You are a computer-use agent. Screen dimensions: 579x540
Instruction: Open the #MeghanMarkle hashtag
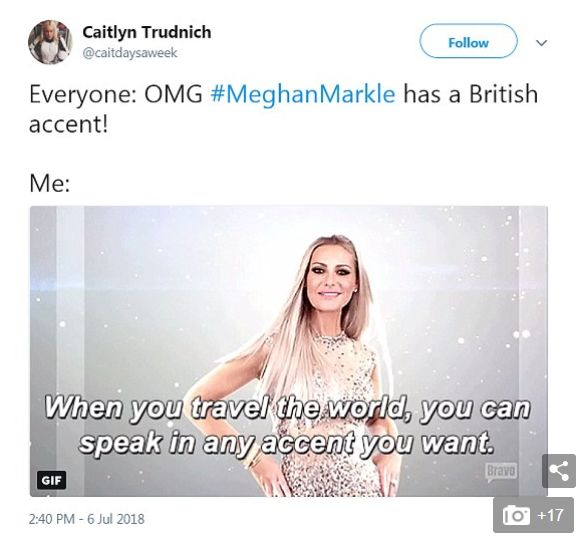[x=303, y=94]
